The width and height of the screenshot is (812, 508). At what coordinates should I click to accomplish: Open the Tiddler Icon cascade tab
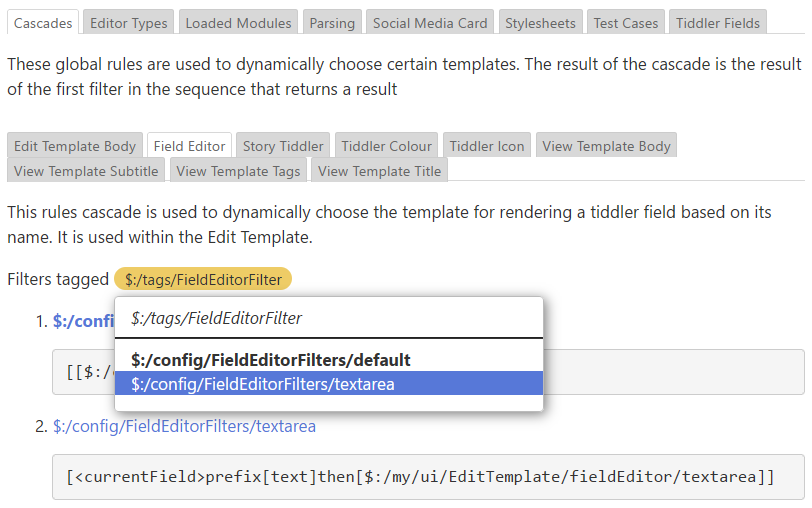(x=487, y=146)
